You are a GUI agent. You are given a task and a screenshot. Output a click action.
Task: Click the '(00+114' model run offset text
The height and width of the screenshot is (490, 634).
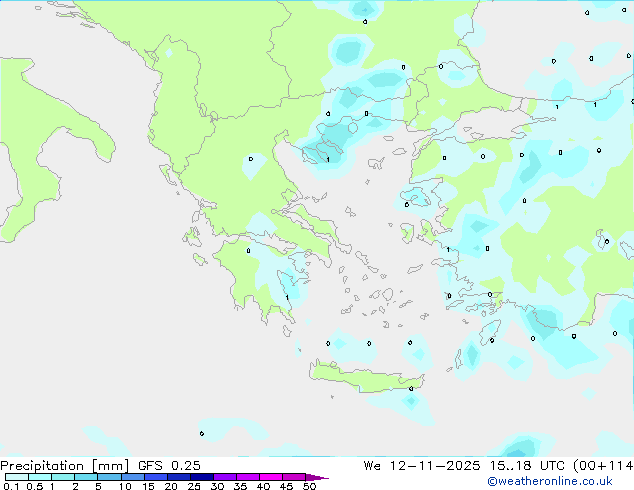[x=603, y=466]
